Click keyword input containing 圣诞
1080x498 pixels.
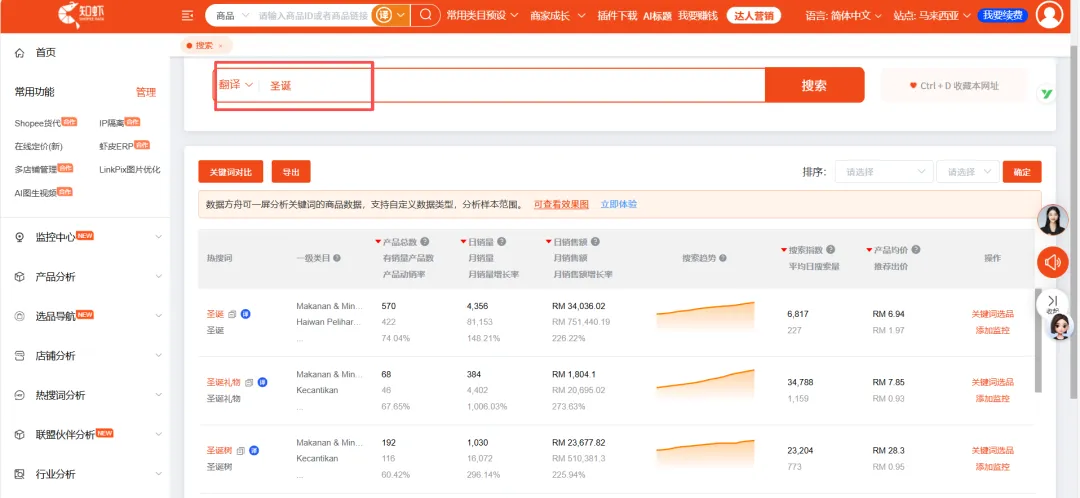[x=513, y=85]
